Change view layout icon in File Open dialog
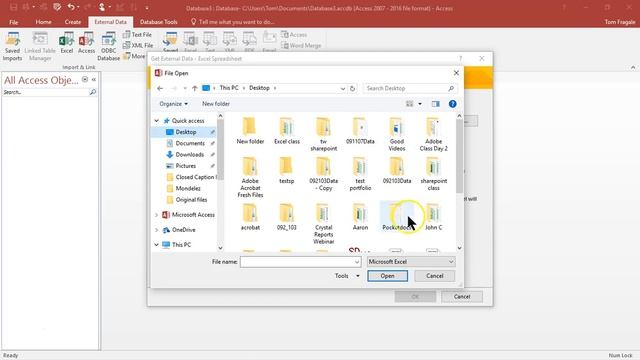This screenshot has width=640, height=360. click(409, 104)
